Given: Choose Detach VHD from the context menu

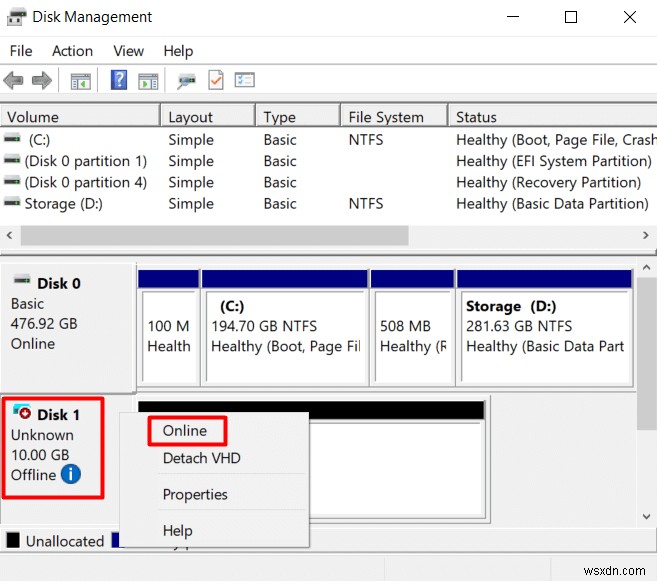Looking at the screenshot, I should [202, 458].
